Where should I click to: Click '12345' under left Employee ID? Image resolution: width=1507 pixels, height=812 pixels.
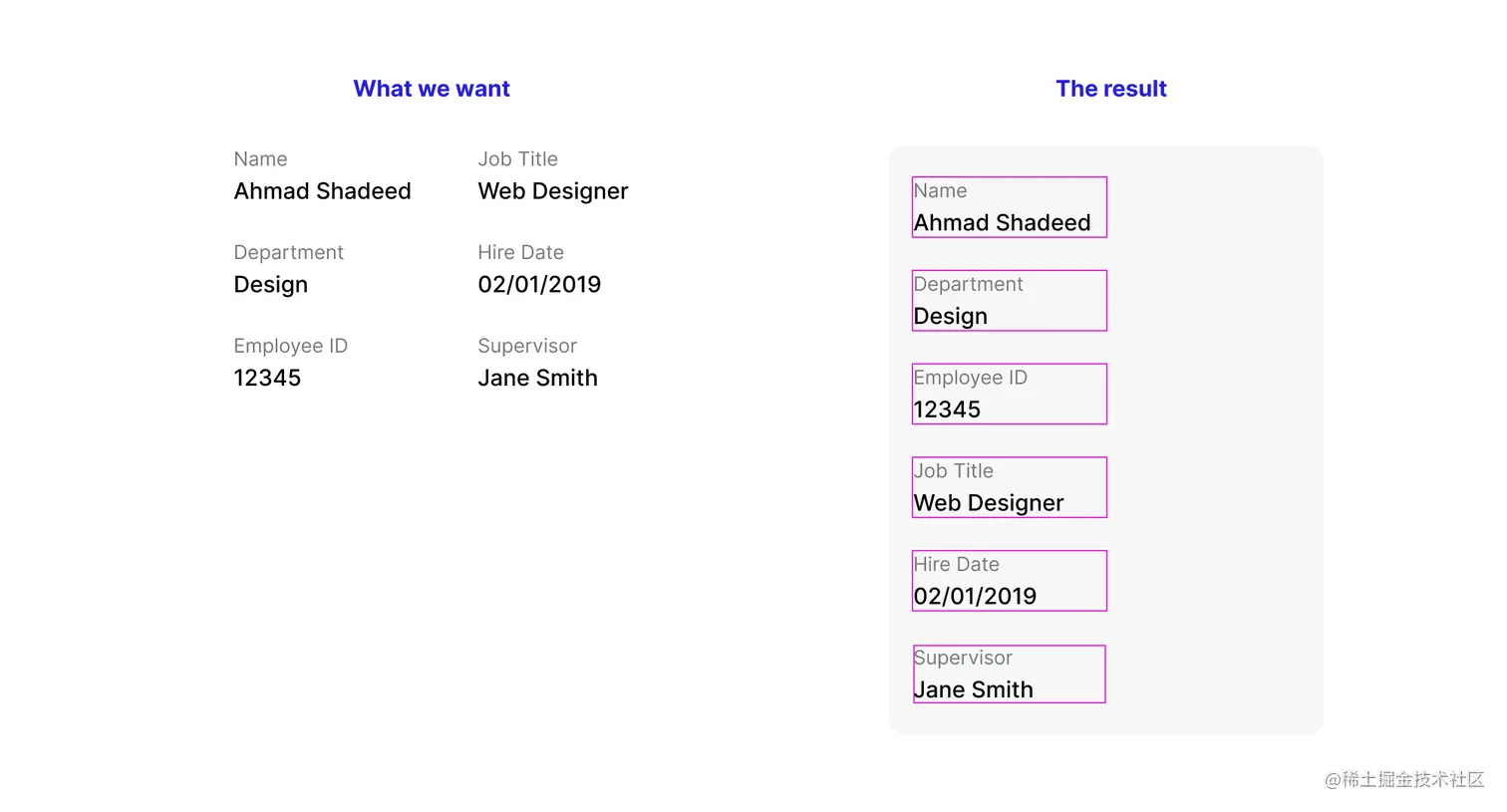267,379
